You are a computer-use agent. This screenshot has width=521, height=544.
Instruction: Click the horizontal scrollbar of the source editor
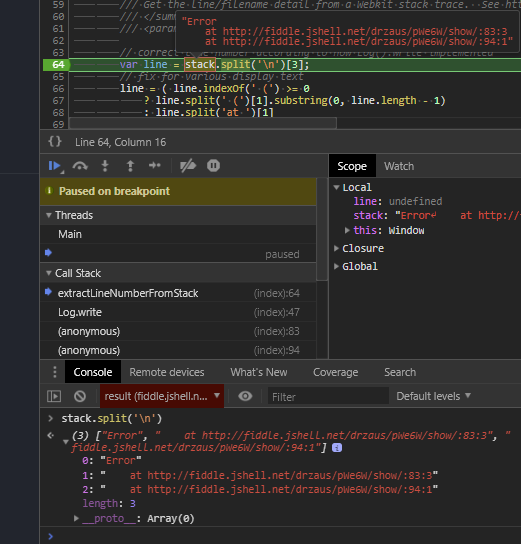[x=203, y=123]
